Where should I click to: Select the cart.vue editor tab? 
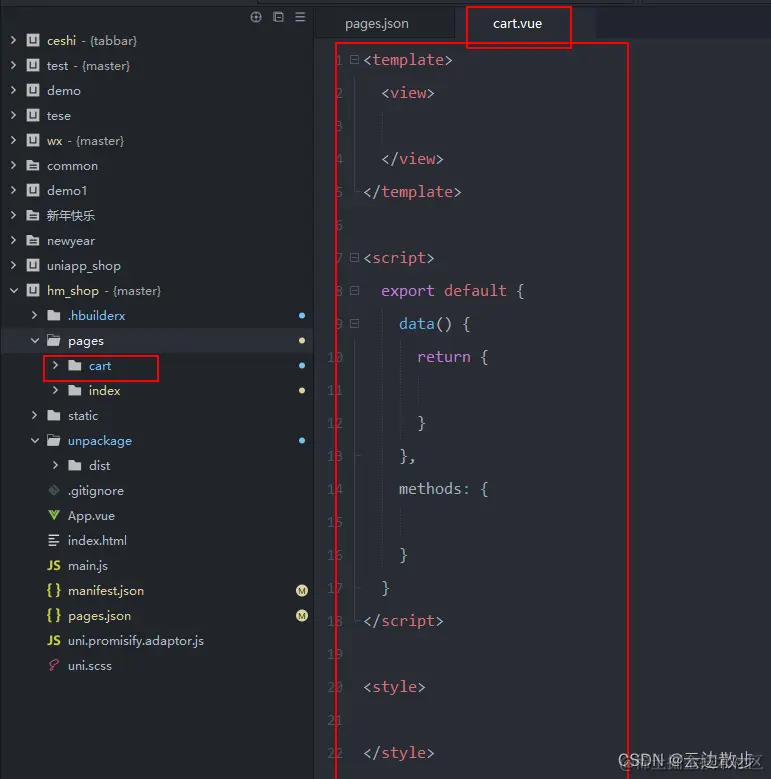[517, 24]
